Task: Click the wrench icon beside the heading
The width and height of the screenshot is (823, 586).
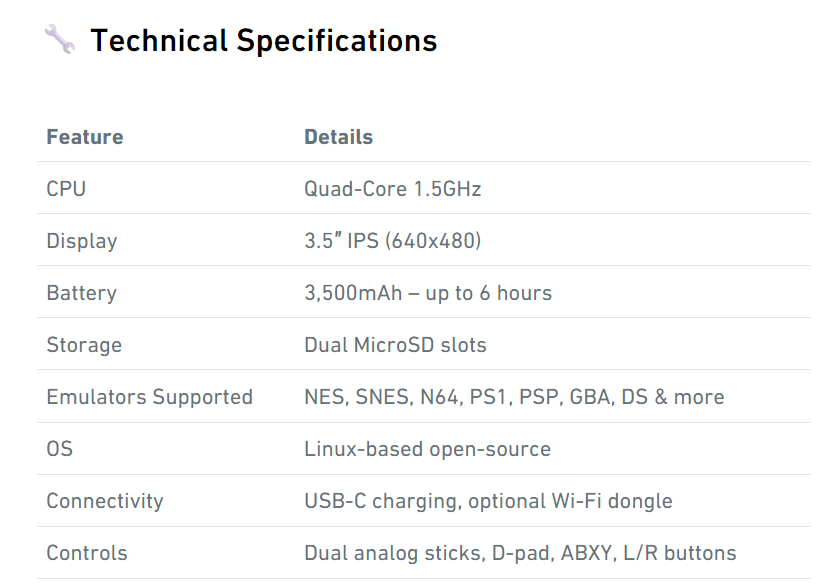Action: (60, 39)
